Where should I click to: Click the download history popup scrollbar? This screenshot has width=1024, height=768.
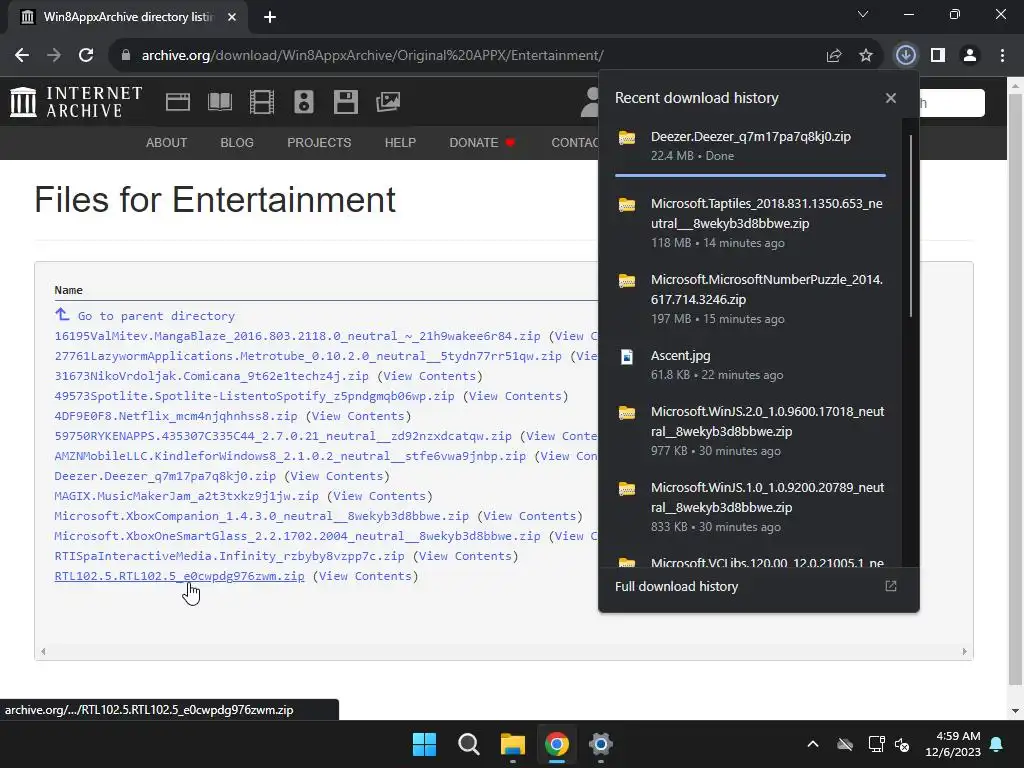pyautogui.click(x=910, y=226)
